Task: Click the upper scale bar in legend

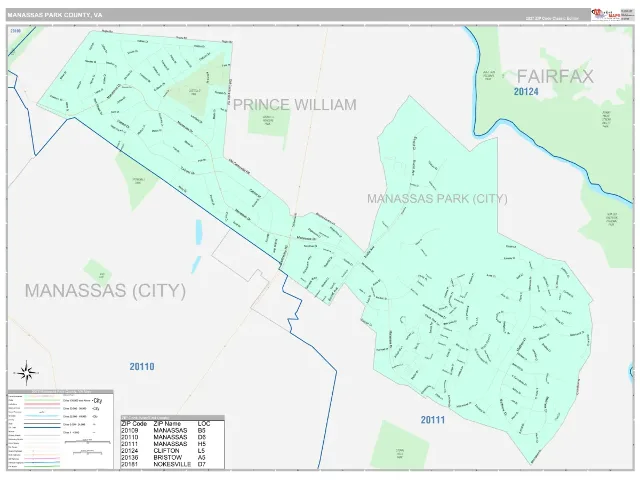Action: 87,442
